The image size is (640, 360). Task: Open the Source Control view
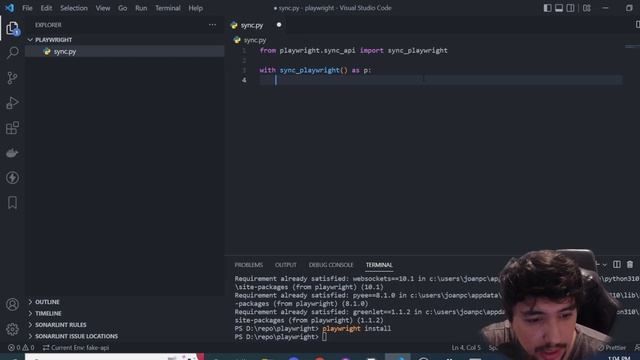[12, 78]
